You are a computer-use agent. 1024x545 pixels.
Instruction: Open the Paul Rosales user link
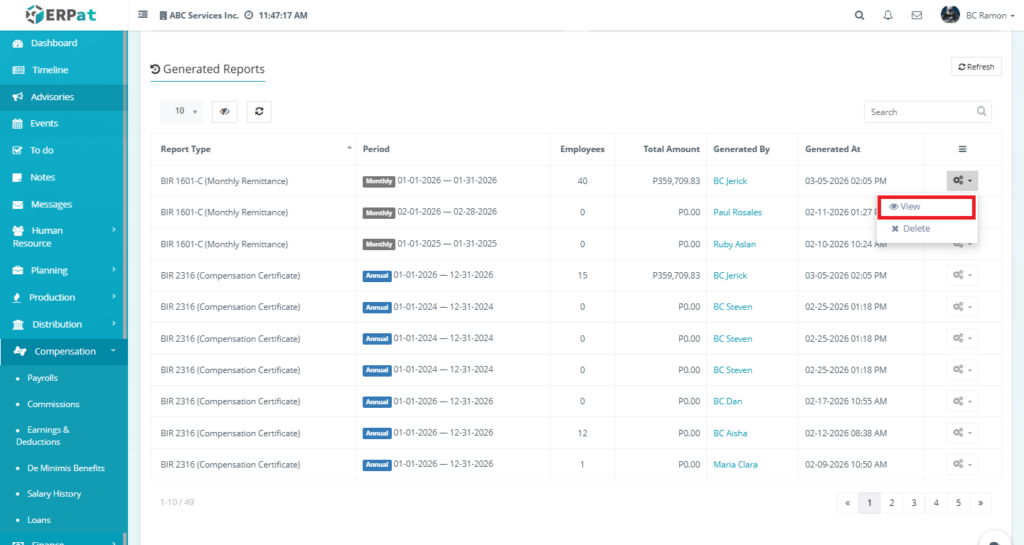tap(737, 213)
